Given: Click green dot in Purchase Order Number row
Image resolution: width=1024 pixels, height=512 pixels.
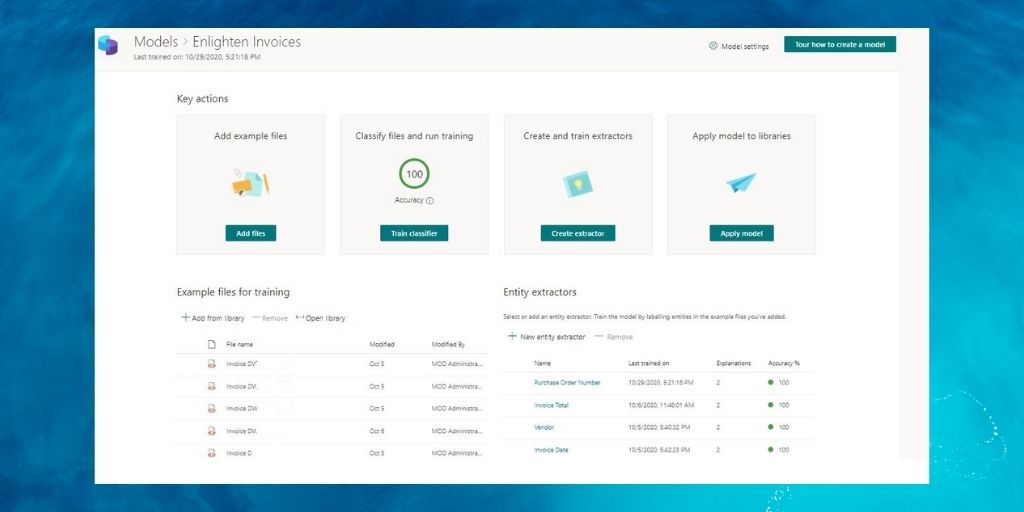Looking at the screenshot, I should [771, 382].
